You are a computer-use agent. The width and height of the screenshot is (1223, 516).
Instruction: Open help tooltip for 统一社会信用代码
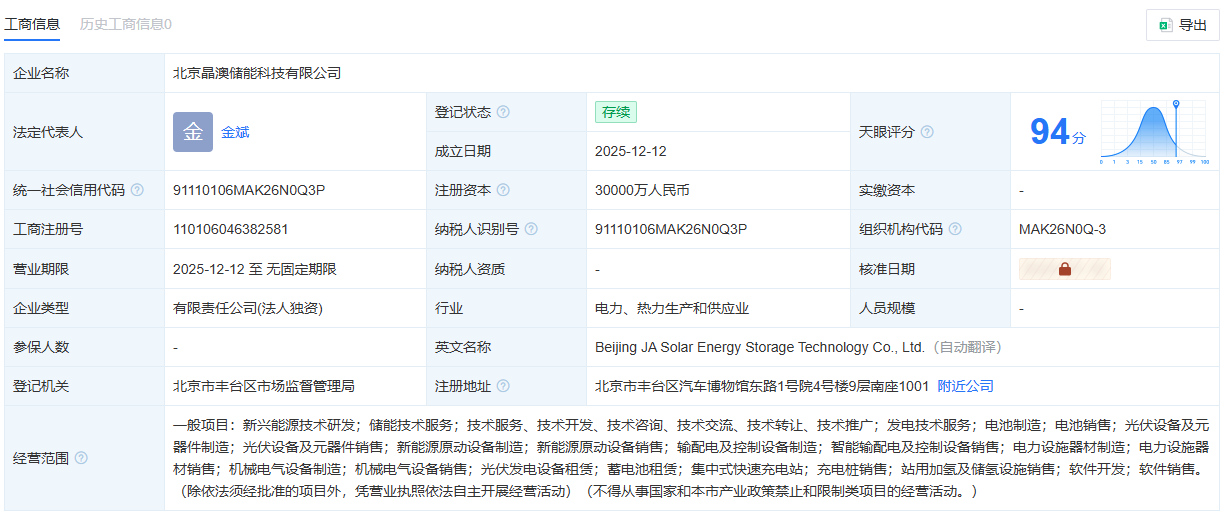click(x=137, y=190)
